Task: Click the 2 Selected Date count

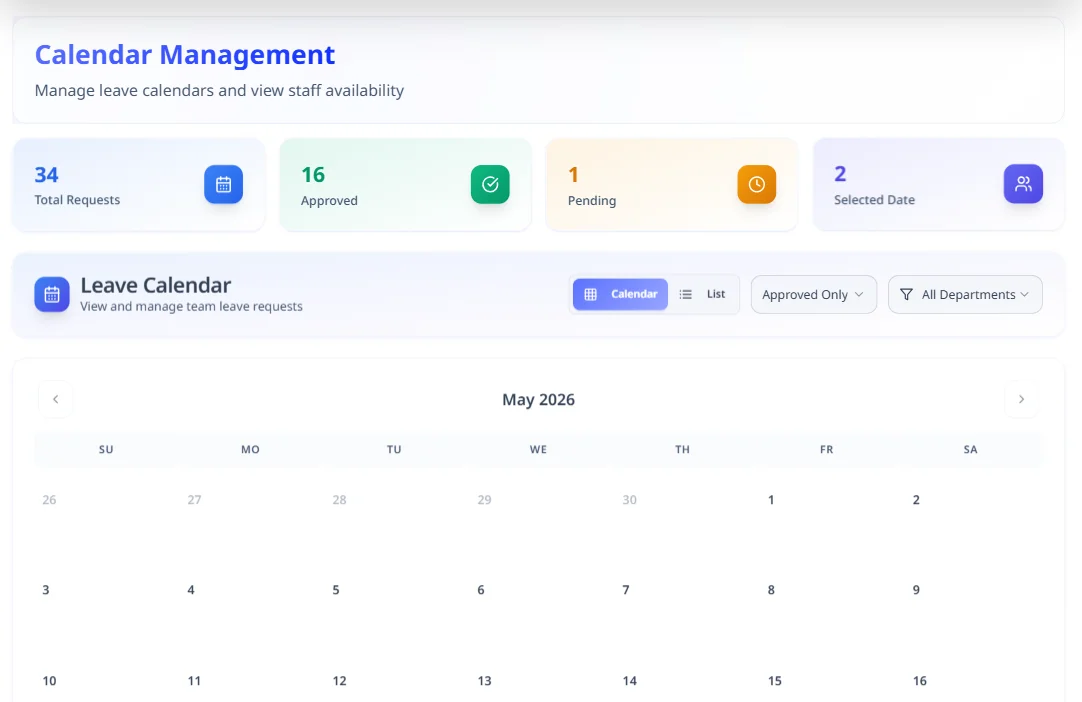Action: tap(840, 174)
